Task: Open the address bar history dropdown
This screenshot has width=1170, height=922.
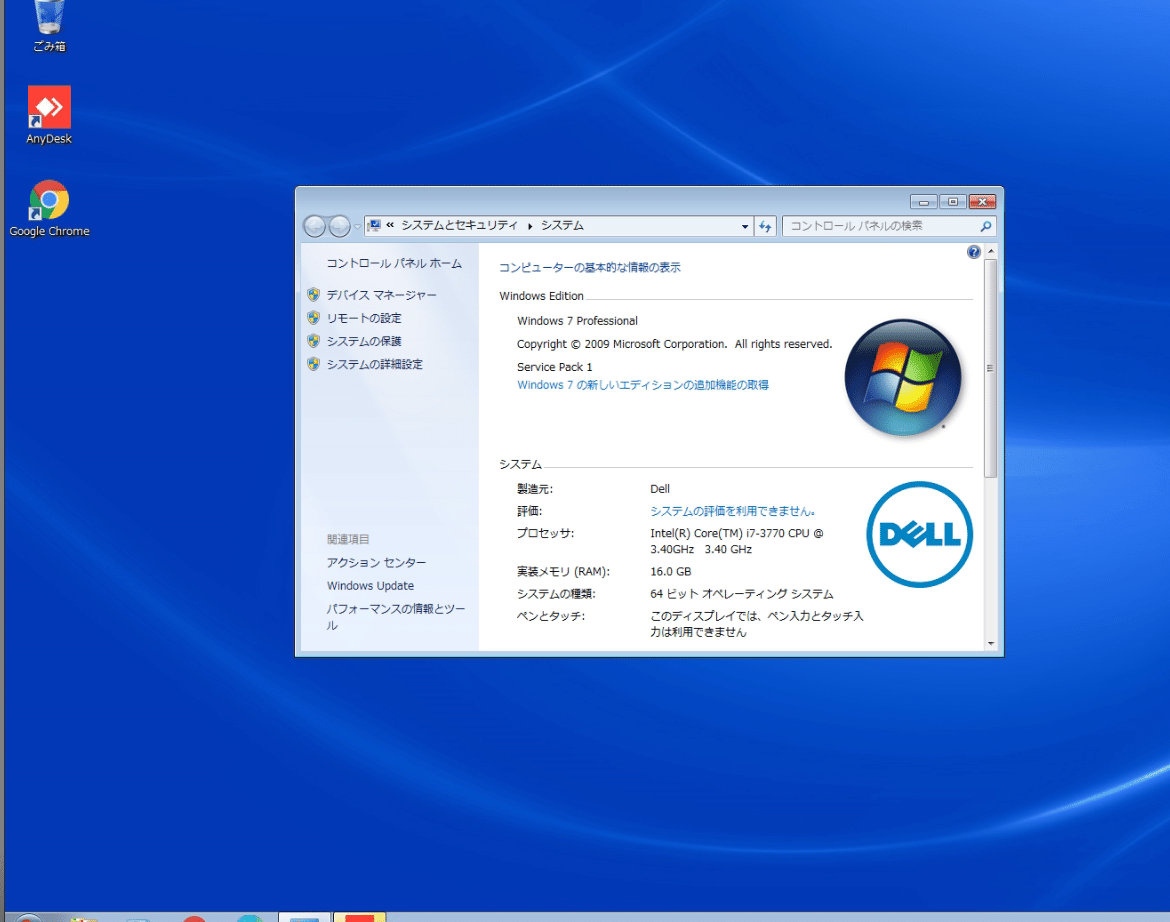Action: [744, 226]
